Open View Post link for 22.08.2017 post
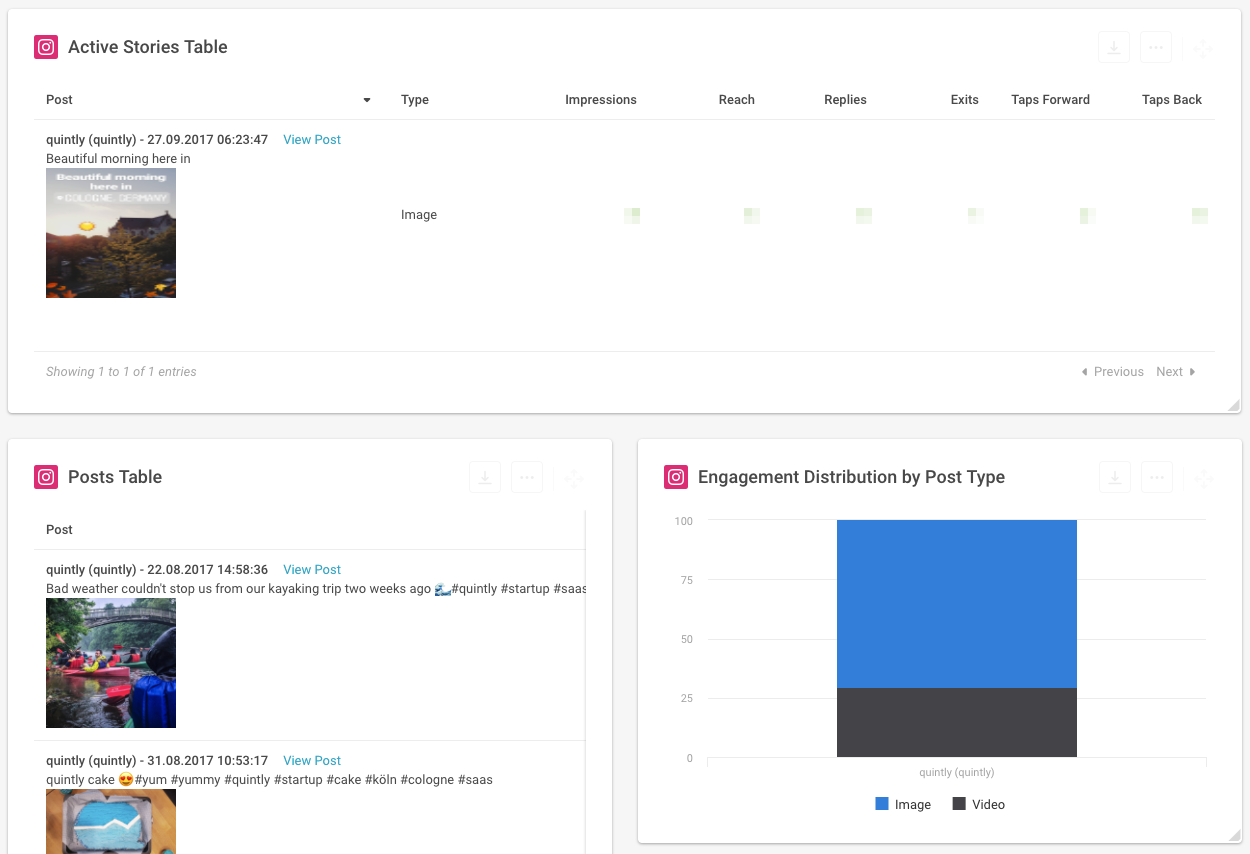Screen dimensions: 1250x854 312,570
